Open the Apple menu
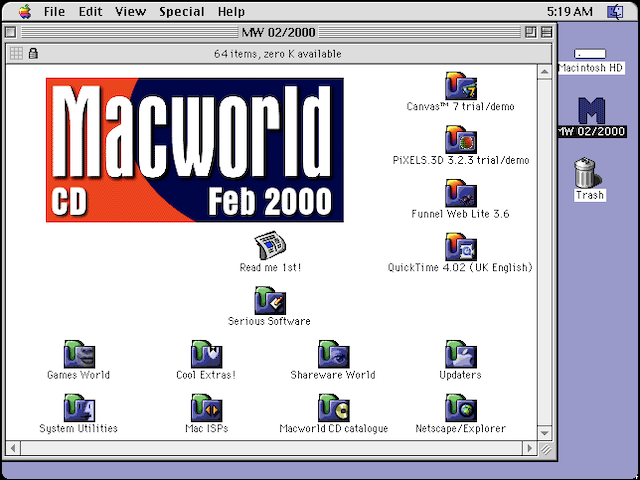This screenshot has width=640, height=480. (25, 11)
